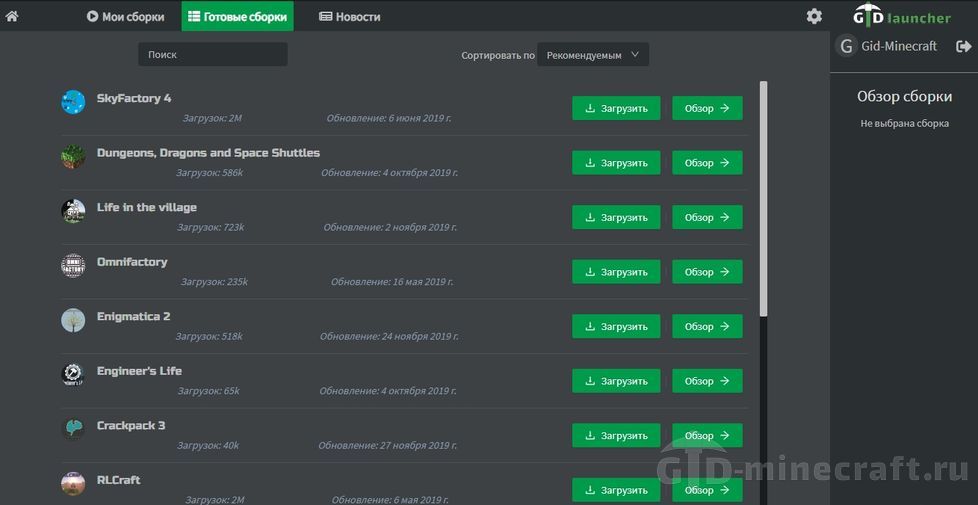
Task: Click the RLCraft pack icon
Action: coord(73,484)
